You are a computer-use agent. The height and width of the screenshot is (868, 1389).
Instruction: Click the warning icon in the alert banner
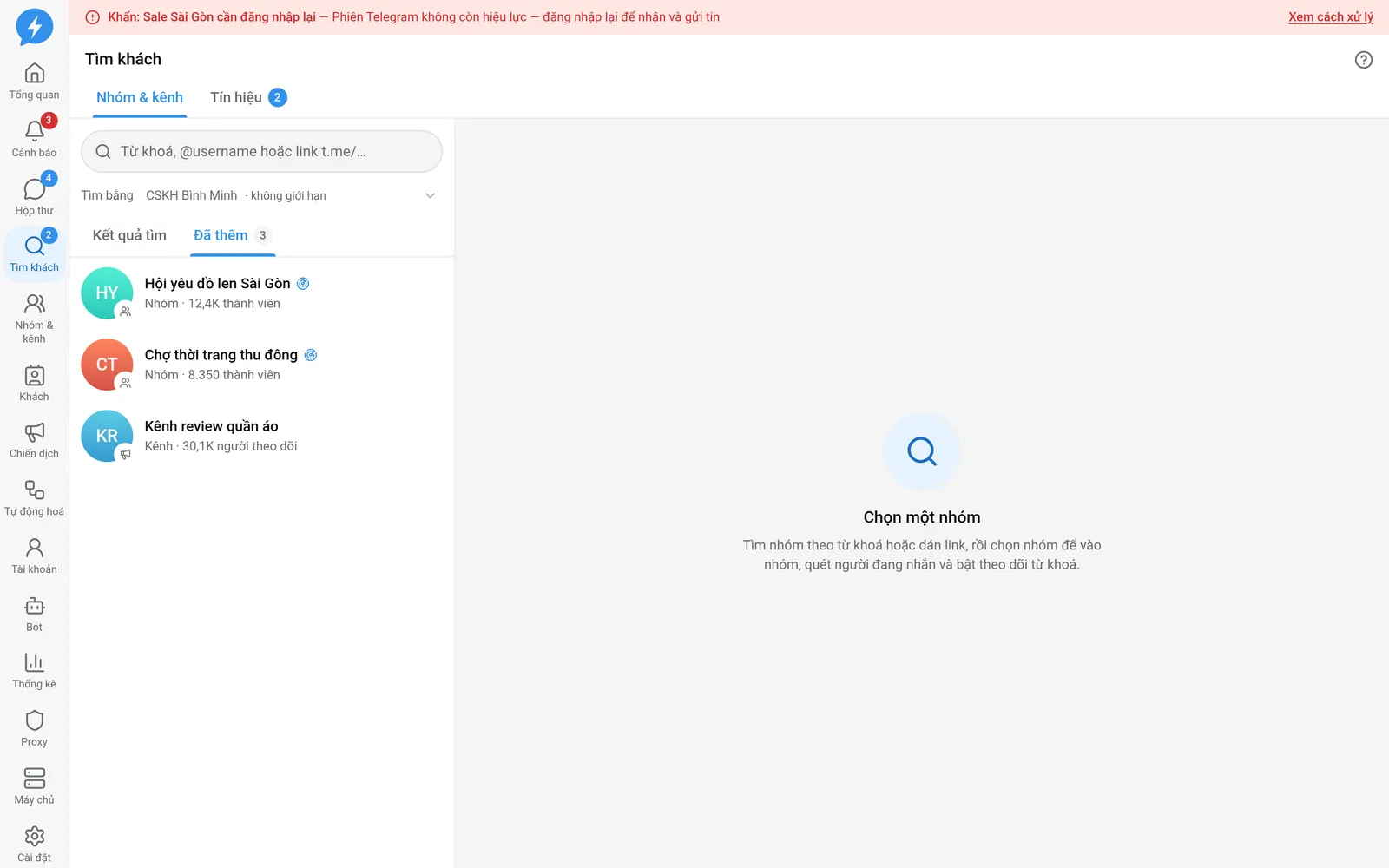click(x=93, y=17)
